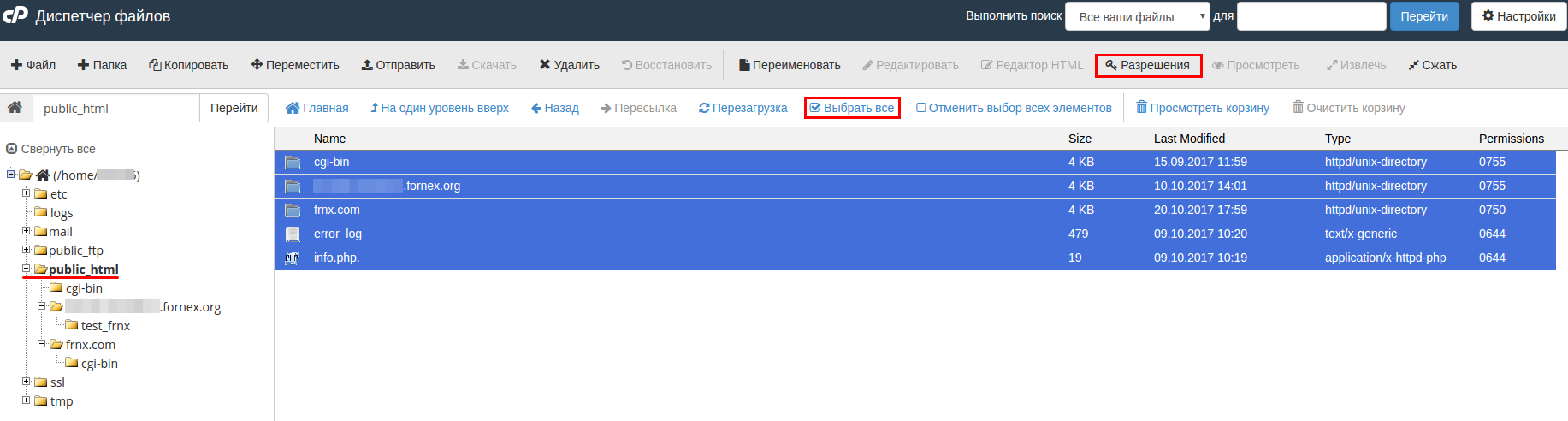Screen dimensions: 1568x421
Task: Select the info.php. file name
Action: click(336, 258)
